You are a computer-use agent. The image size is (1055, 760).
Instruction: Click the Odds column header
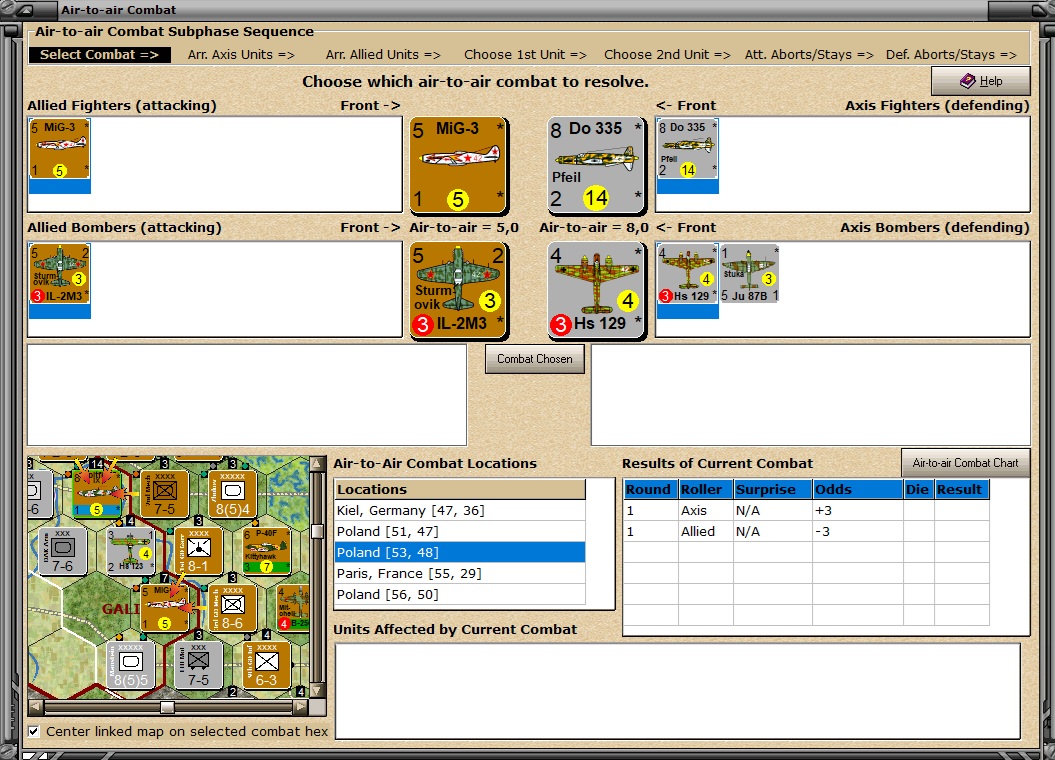[x=857, y=490]
